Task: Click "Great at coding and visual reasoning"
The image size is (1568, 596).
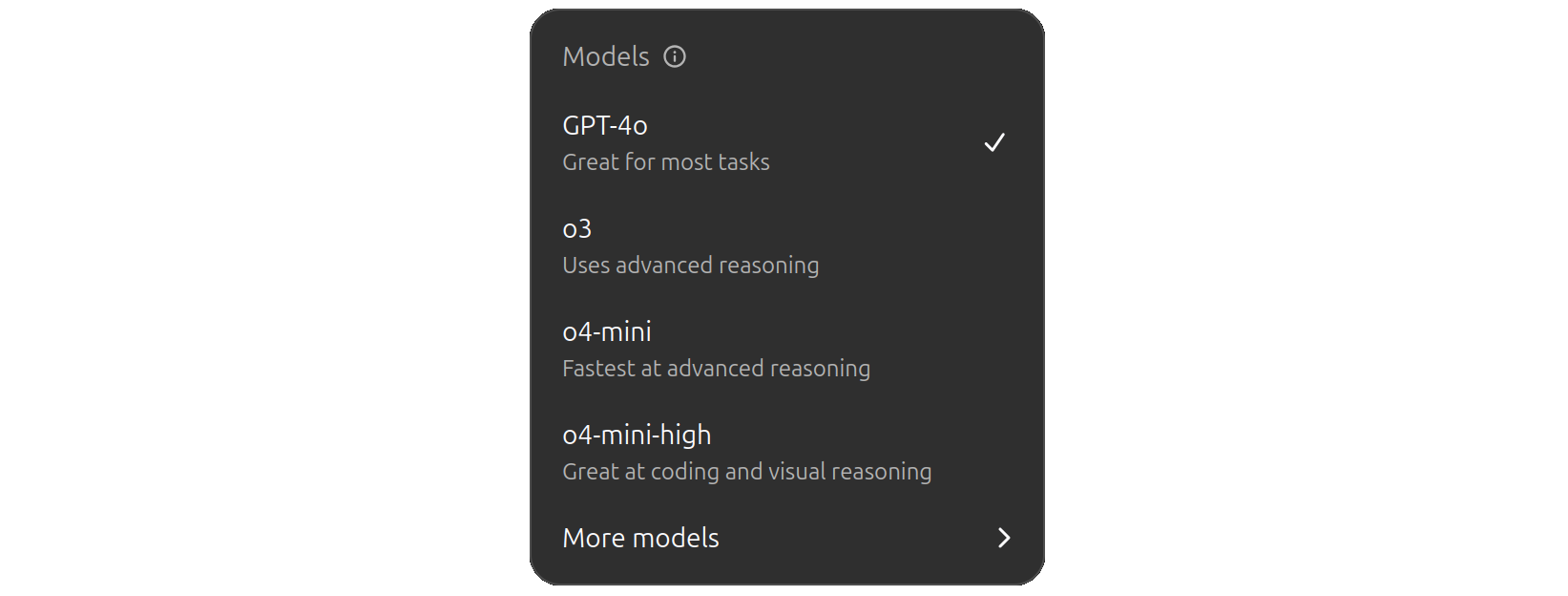Action: pos(747,472)
